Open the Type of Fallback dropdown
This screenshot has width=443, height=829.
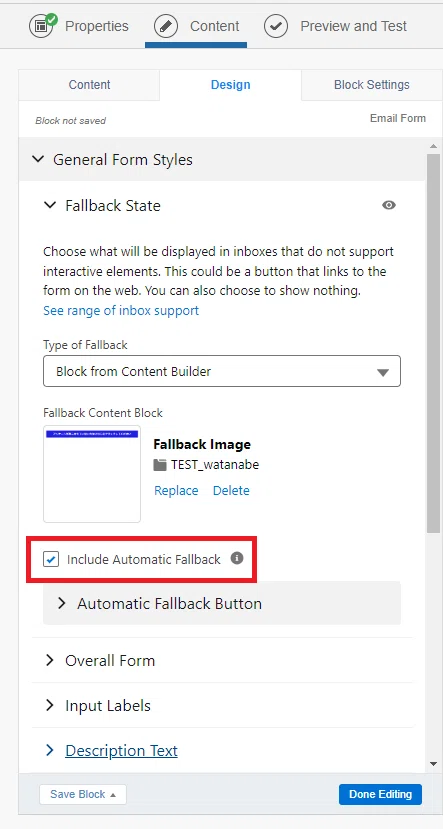point(222,371)
